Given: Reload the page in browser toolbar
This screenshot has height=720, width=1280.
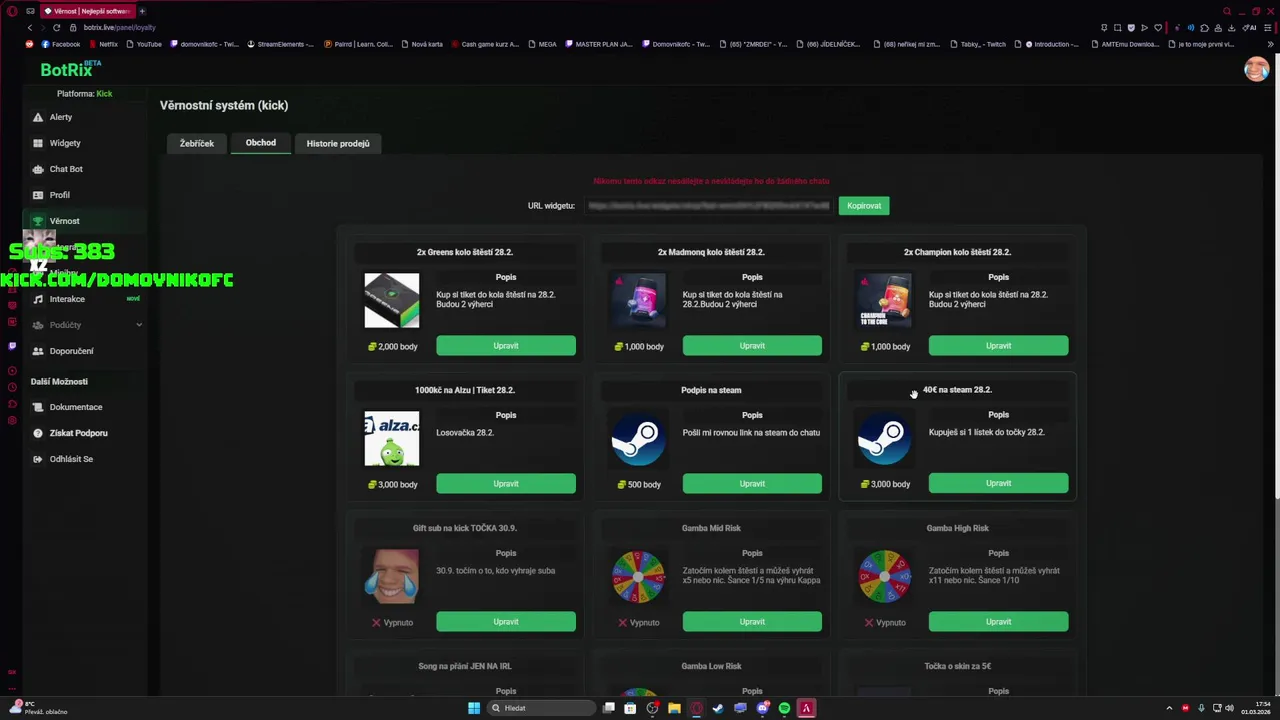Looking at the screenshot, I should [56, 28].
